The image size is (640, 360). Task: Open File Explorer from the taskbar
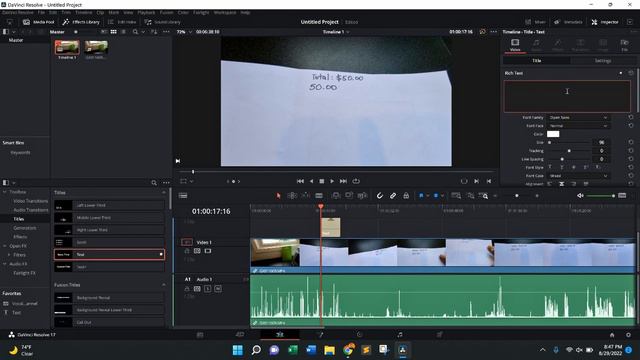[x=329, y=350]
